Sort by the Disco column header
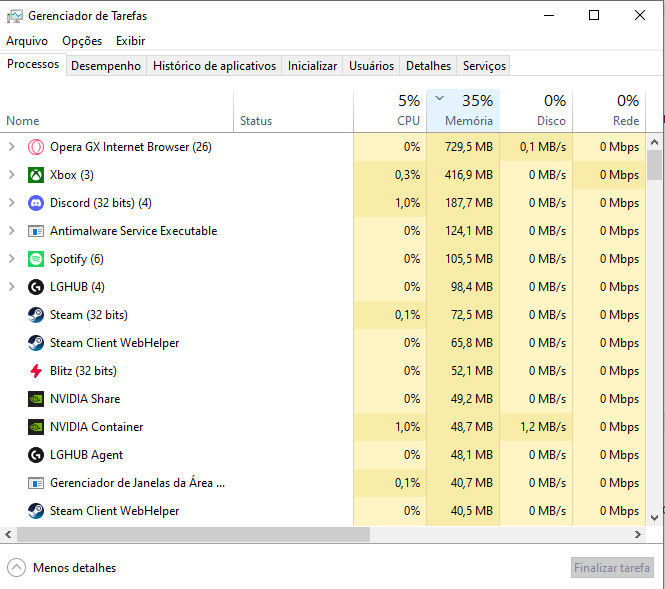 536,112
